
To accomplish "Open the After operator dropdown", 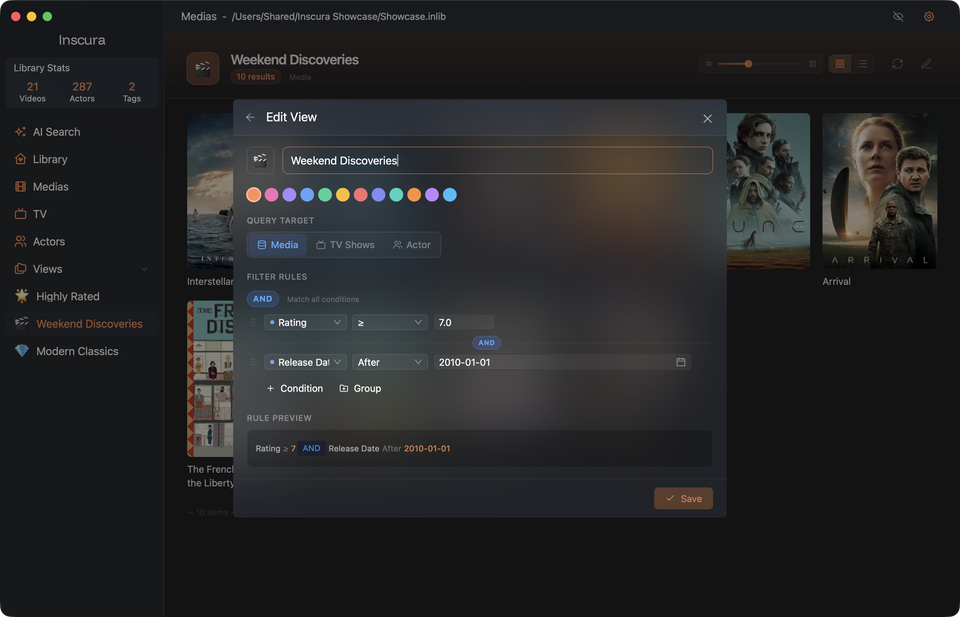I will [x=389, y=362].
